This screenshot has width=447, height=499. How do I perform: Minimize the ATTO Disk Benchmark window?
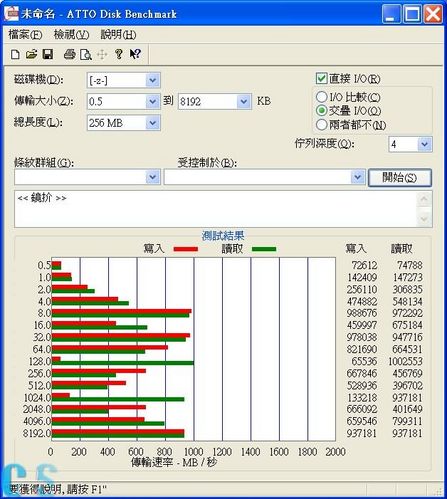tap(391, 14)
